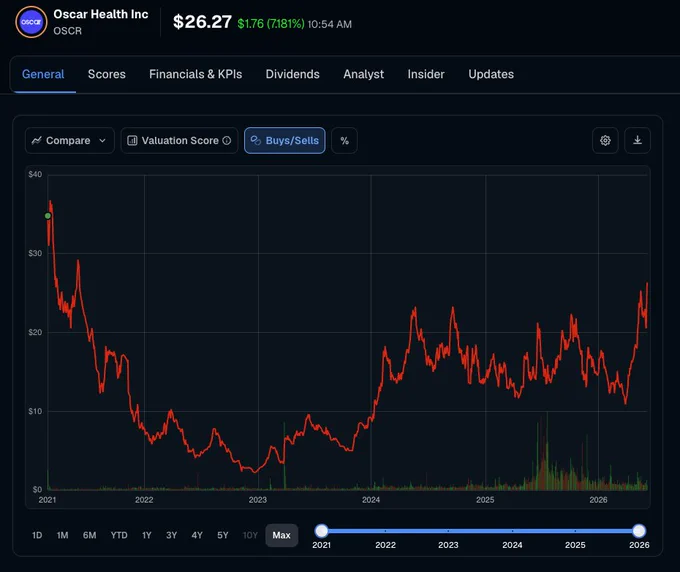This screenshot has height=572, width=680.
Task: Click the range slider track near 2023
Action: (448, 531)
